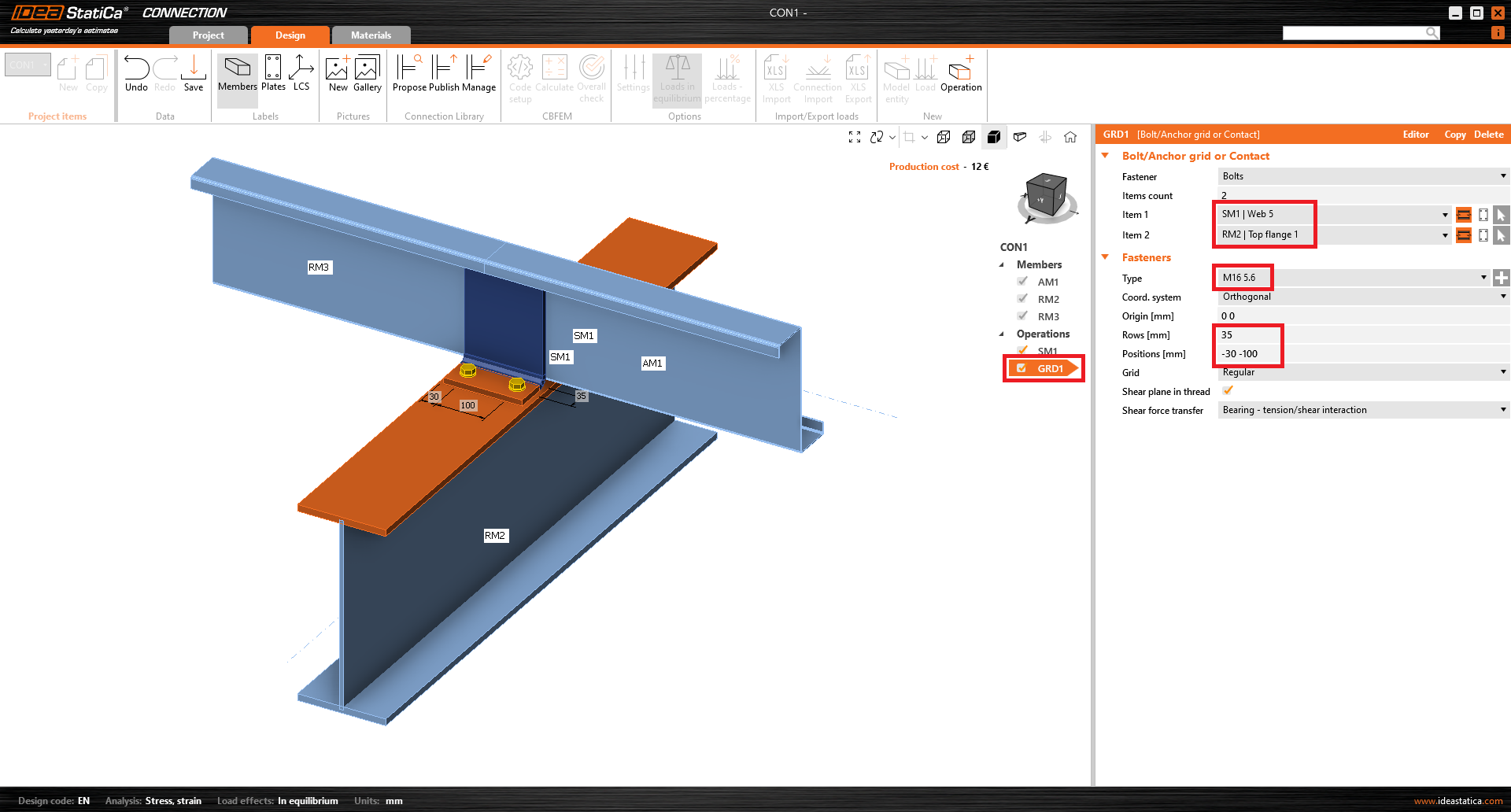Open the Fastener dropdown showing Bolts
Viewport: 1511px width, 812px height.
point(1362,176)
